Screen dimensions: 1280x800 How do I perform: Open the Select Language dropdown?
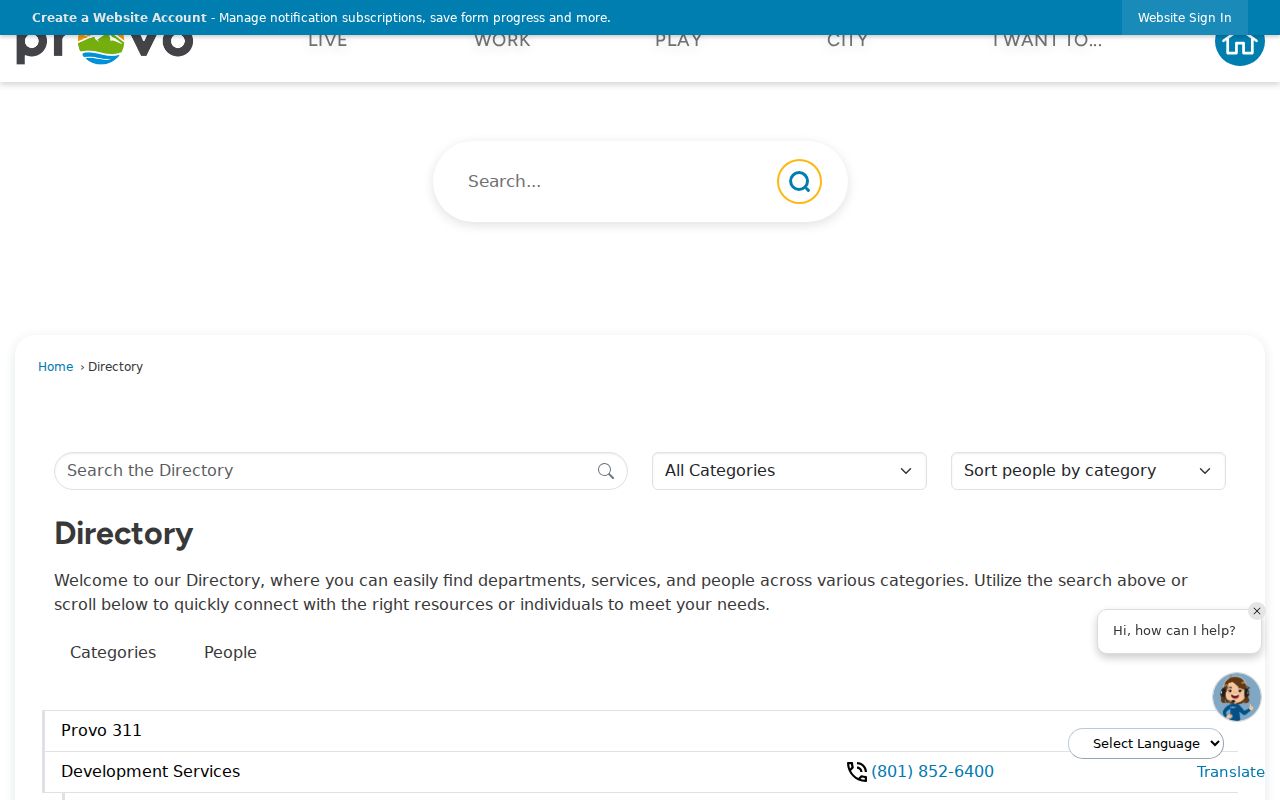[x=1146, y=743]
